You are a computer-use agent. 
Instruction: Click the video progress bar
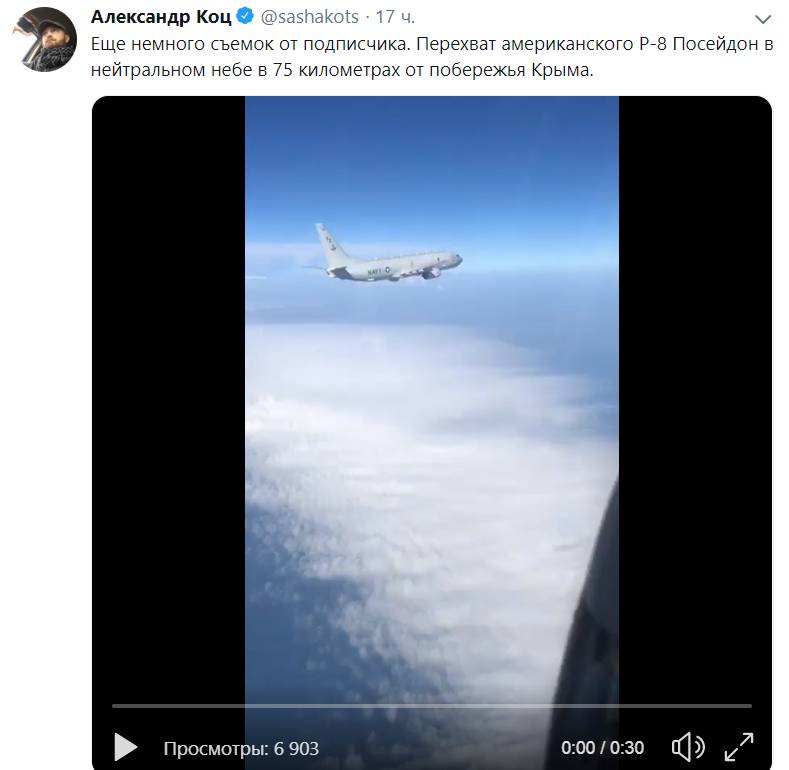(432, 706)
